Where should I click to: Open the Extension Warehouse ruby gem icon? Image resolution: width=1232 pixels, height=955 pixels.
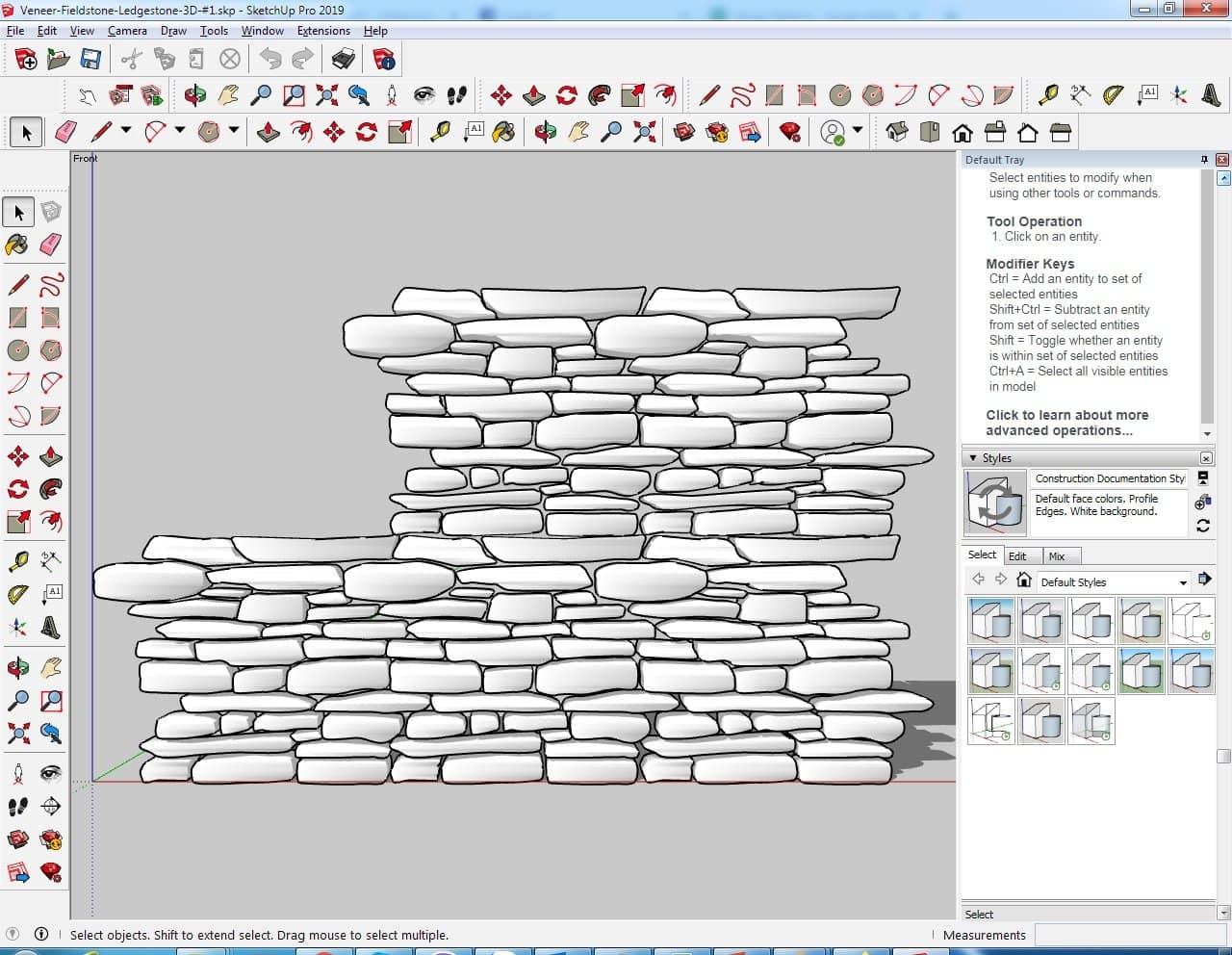[x=790, y=132]
